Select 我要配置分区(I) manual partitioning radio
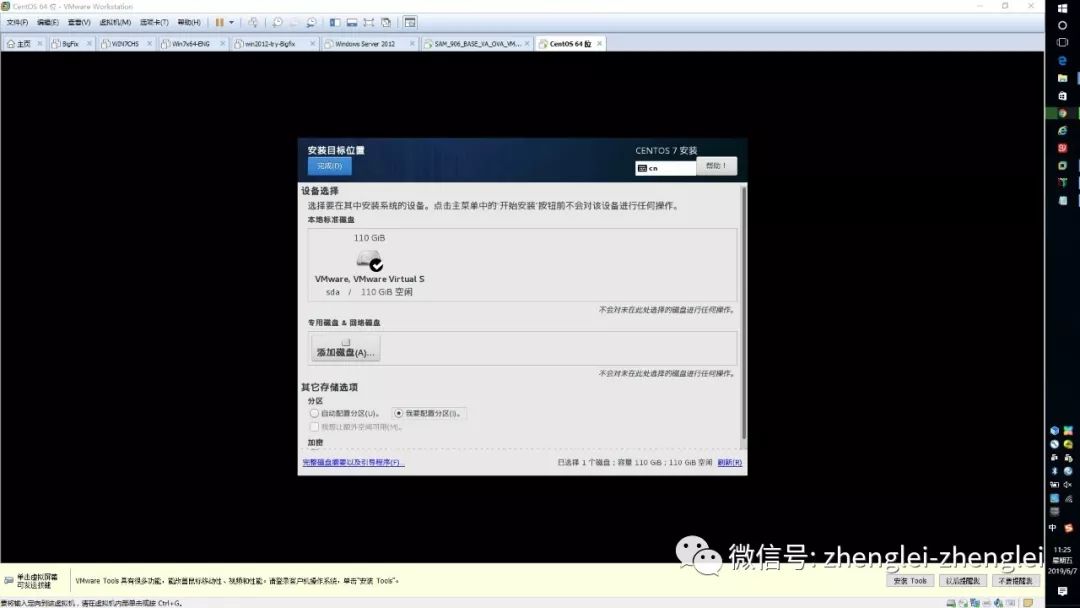Image resolution: width=1080 pixels, height=608 pixels. coord(398,413)
